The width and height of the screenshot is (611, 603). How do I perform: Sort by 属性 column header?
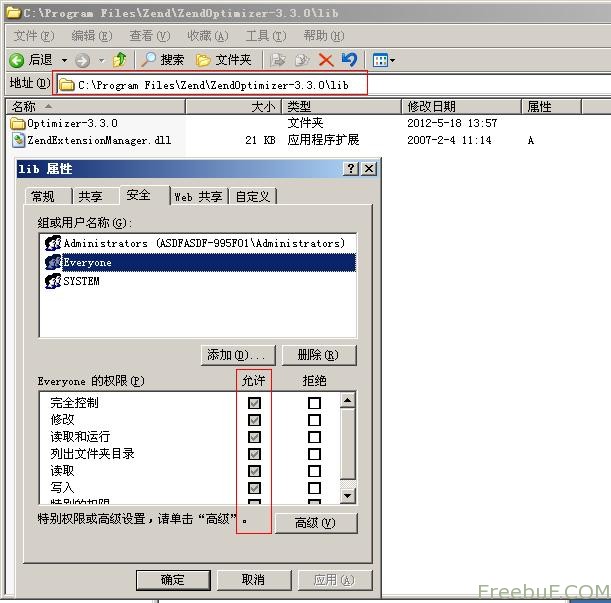click(x=551, y=106)
